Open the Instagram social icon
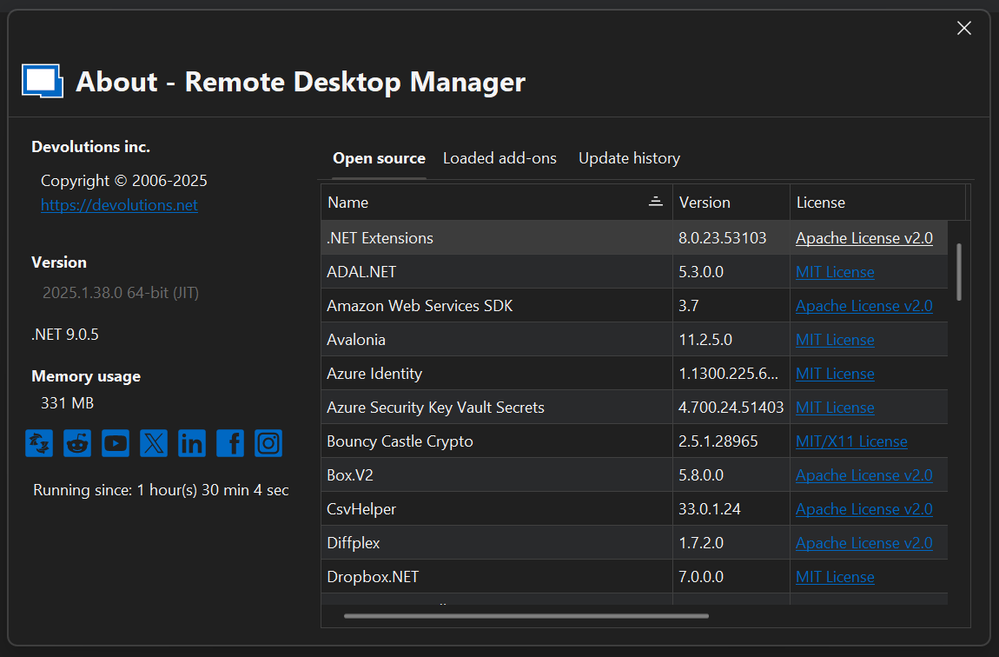This screenshot has width=999, height=657. [x=268, y=443]
